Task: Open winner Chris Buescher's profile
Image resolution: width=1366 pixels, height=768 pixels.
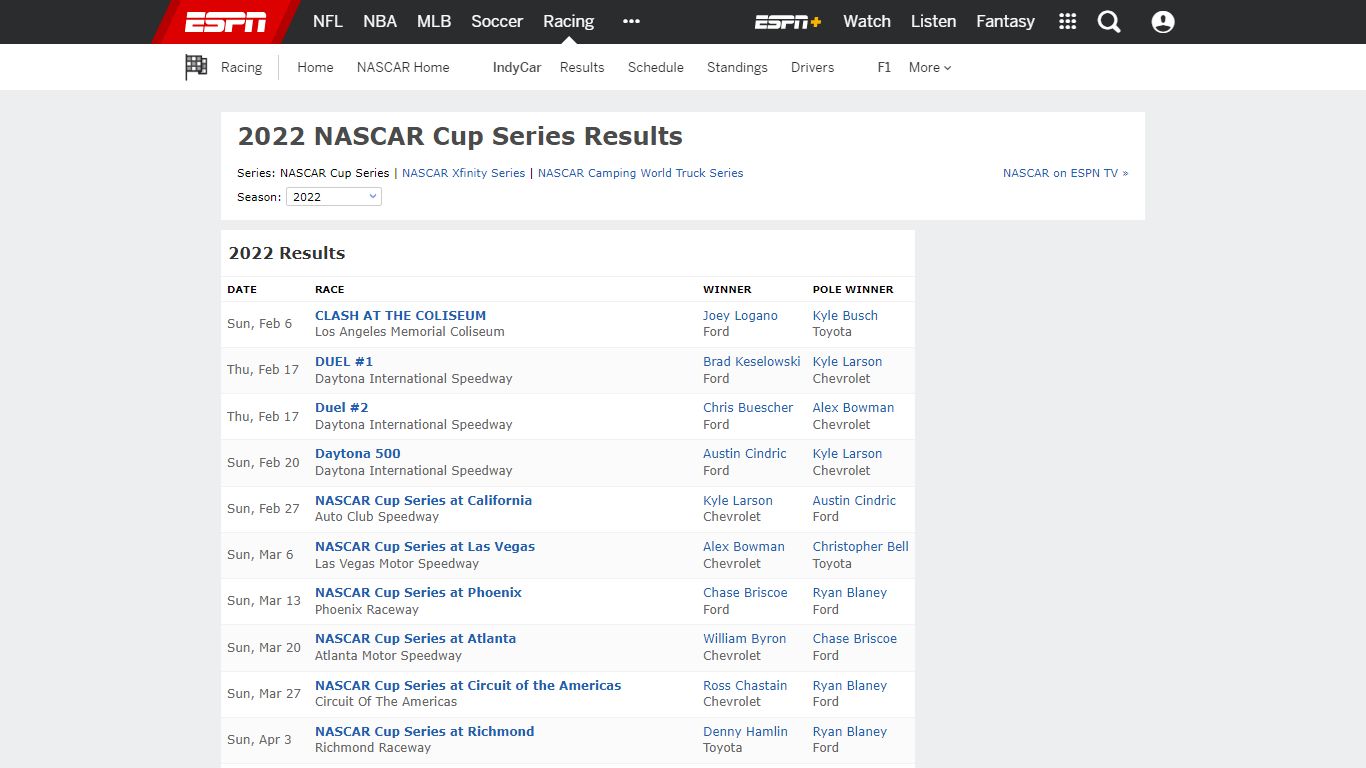Action: point(748,407)
